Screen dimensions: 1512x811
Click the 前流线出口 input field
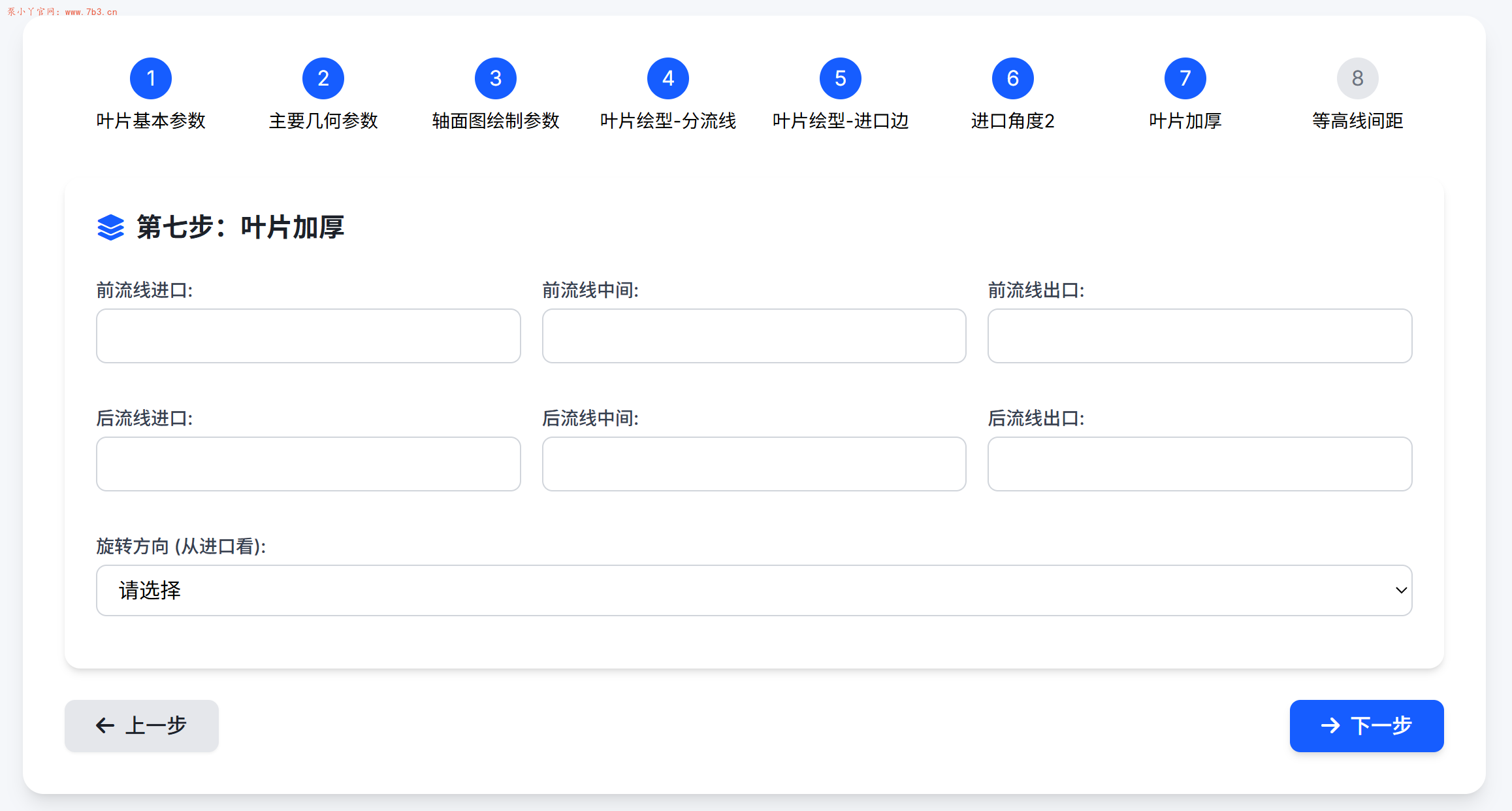(x=1200, y=336)
